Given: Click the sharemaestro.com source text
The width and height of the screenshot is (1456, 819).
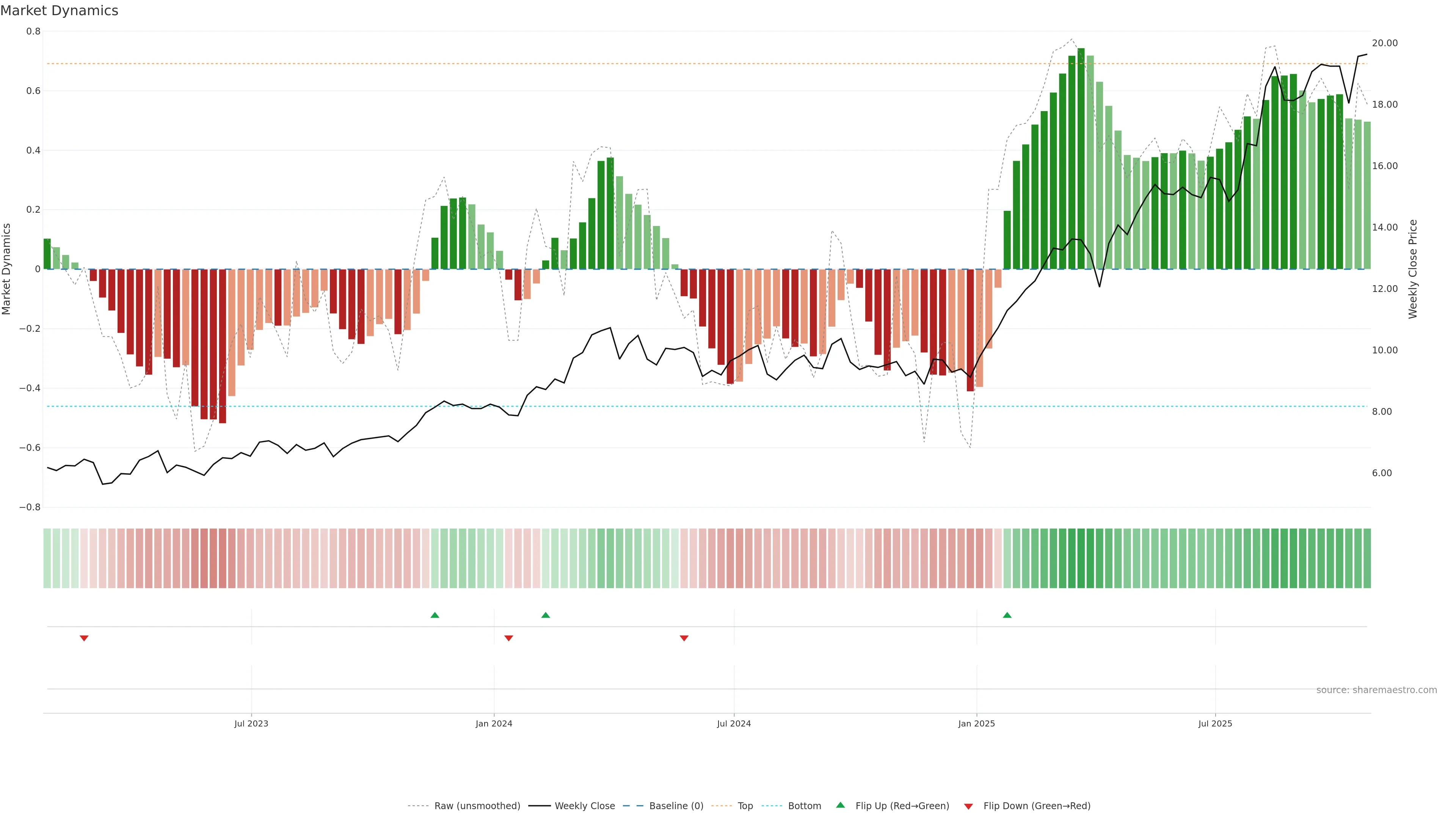Looking at the screenshot, I should coord(1376,690).
